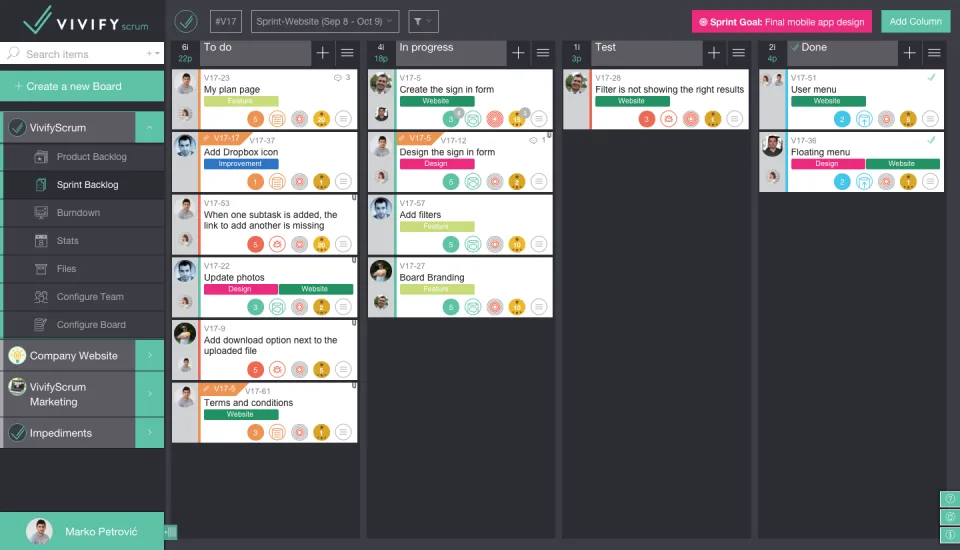
Task: Click the V17-5 parent tag on Terms and conditions
Action: pyautogui.click(x=222, y=388)
